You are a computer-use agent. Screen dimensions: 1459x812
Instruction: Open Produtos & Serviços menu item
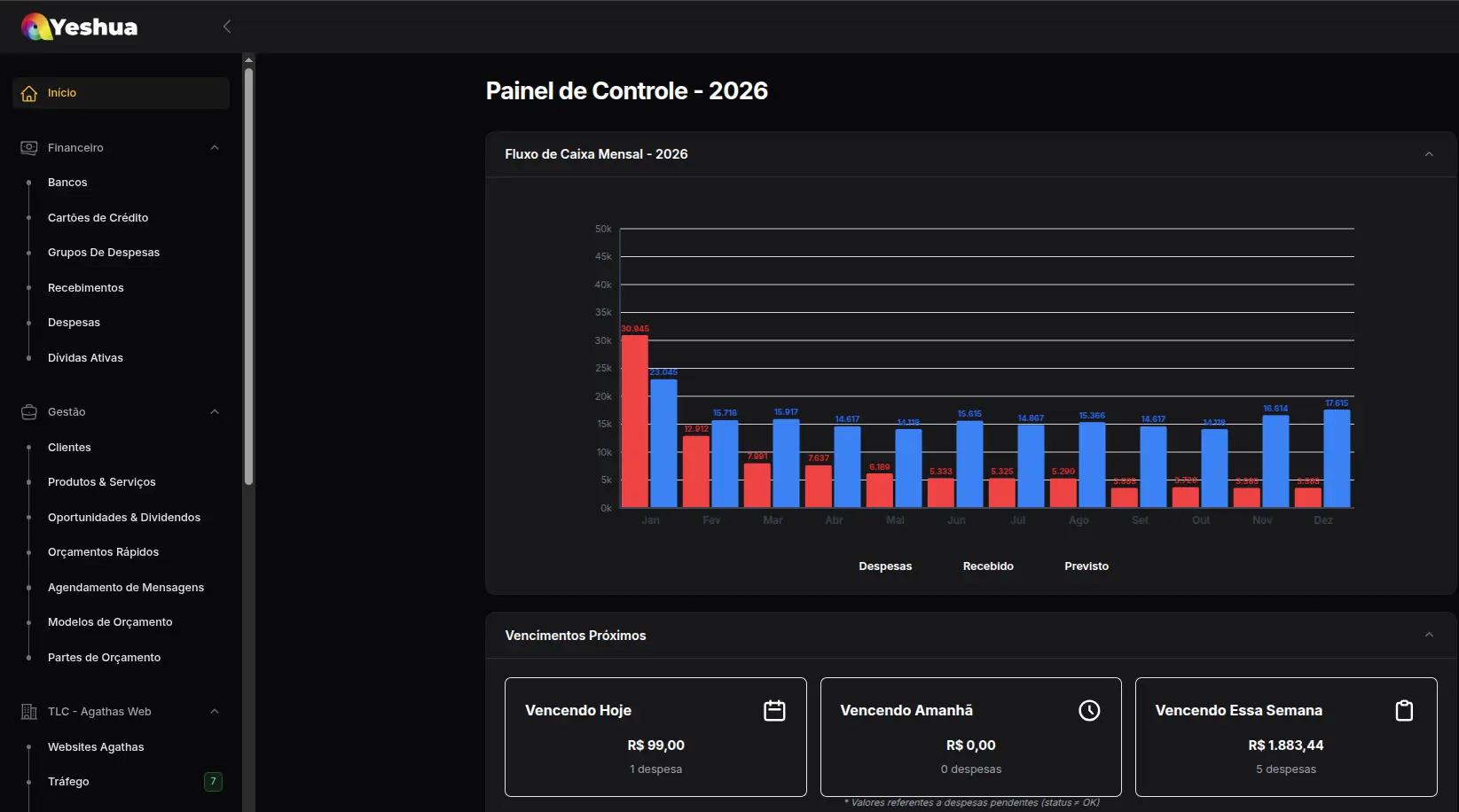pos(101,482)
